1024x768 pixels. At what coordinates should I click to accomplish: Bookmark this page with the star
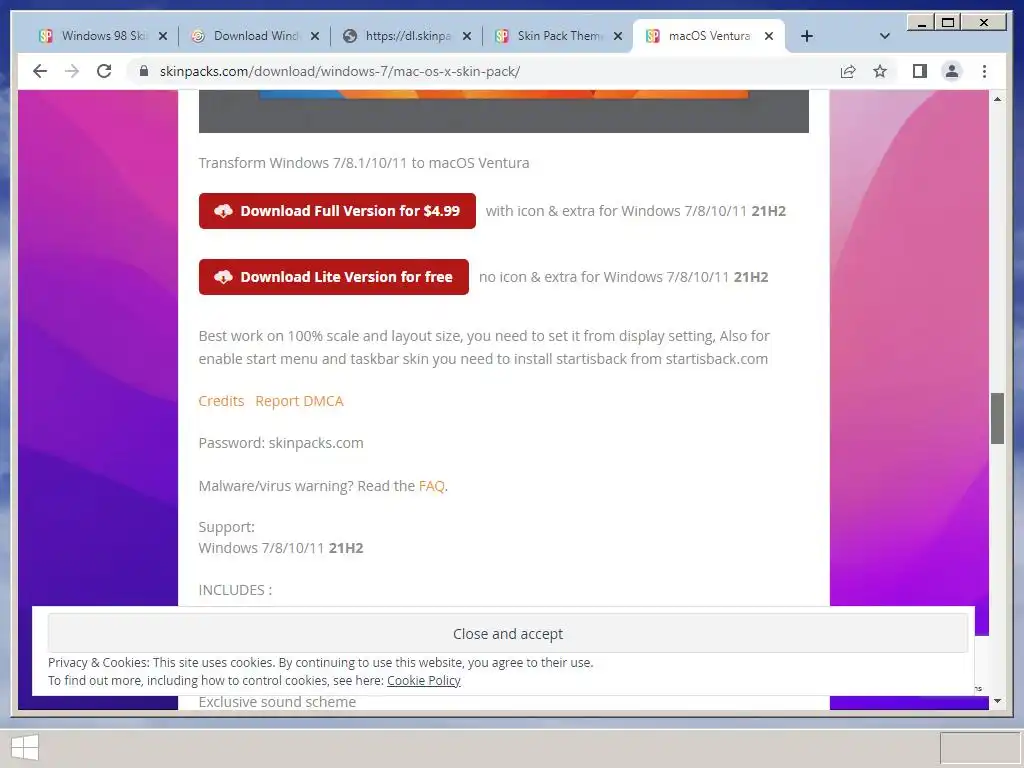tap(880, 71)
